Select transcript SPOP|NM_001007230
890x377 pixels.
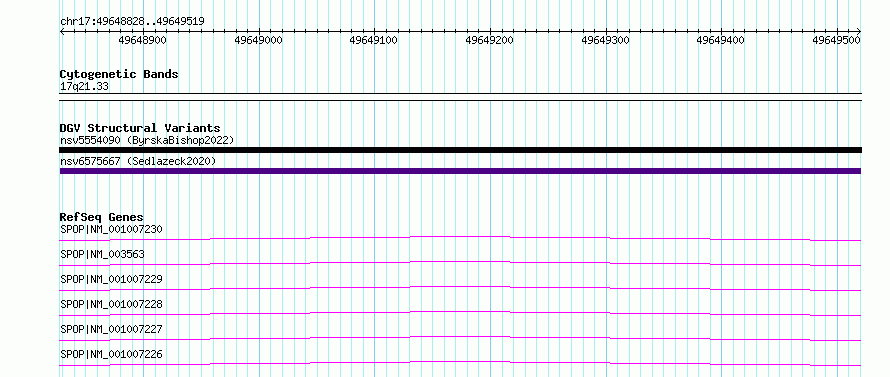tap(111, 229)
